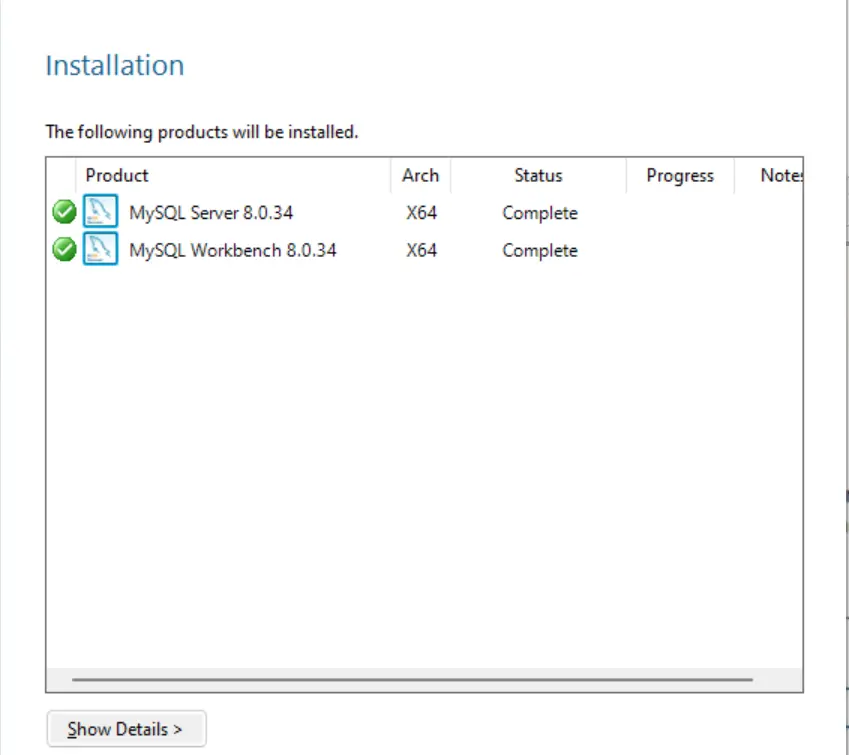Click Complete status of MySQL Server
The height and width of the screenshot is (755, 849).
click(x=540, y=213)
